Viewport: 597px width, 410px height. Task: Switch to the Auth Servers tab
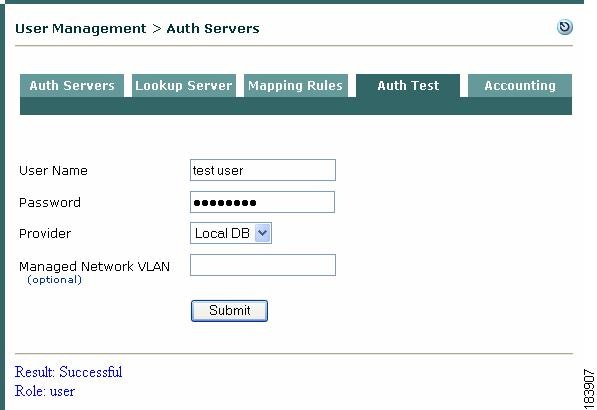pos(72,86)
